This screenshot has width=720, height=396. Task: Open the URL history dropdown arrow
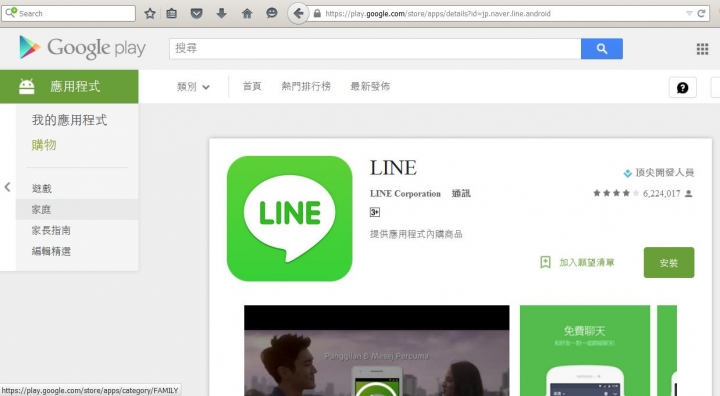(689, 13)
